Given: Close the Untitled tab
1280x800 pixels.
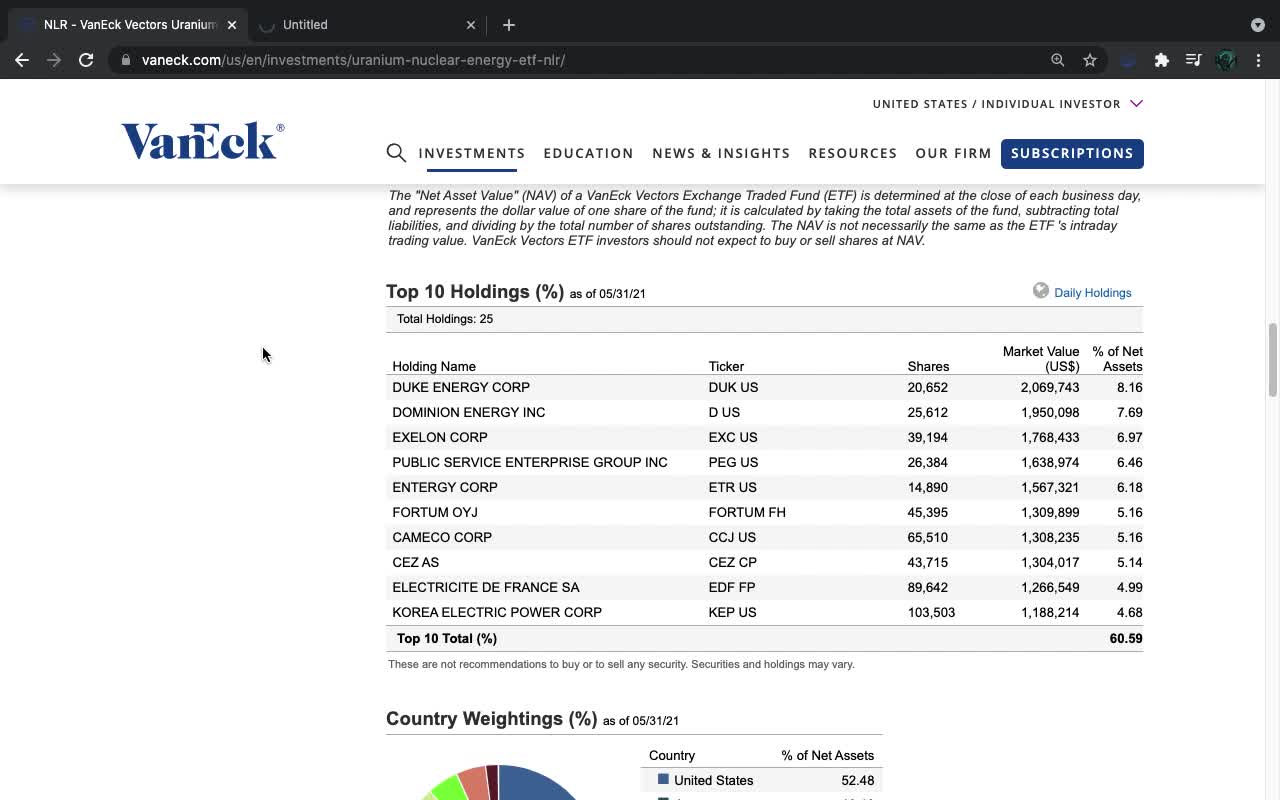Looking at the screenshot, I should [471, 25].
